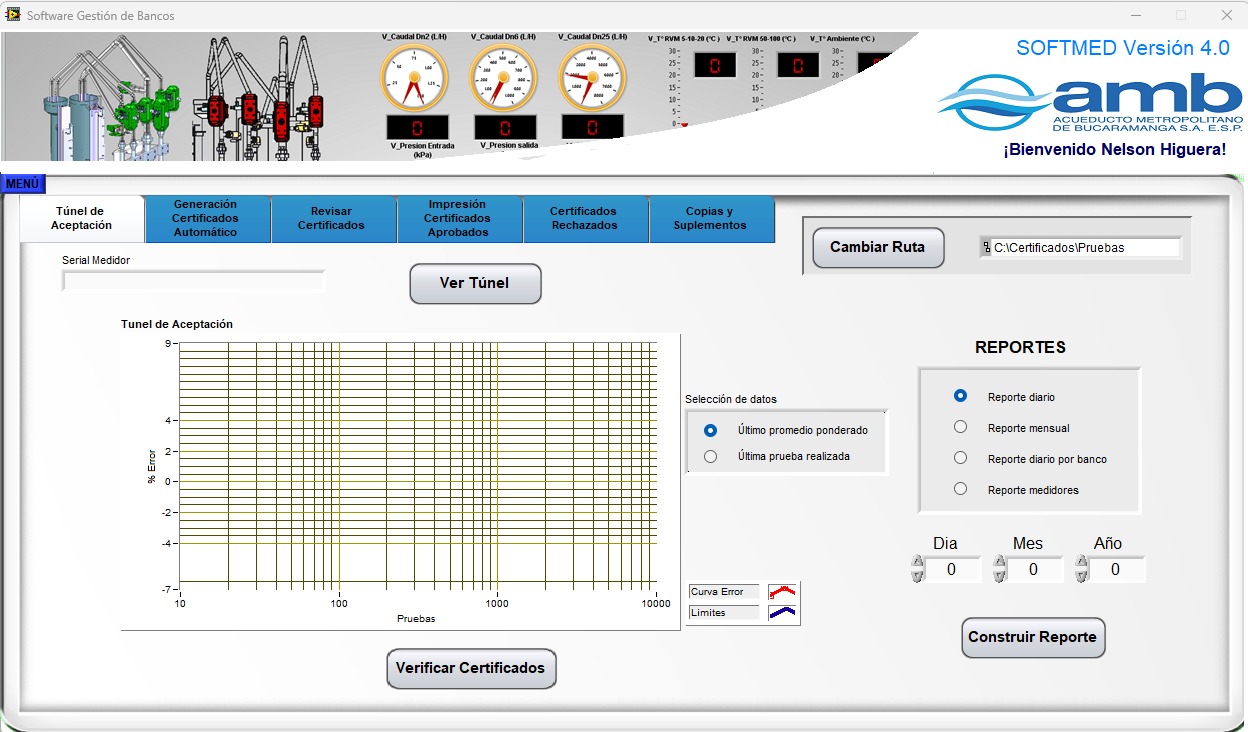Click the Mes numeric value field
1248x732 pixels.
pyautogui.click(x=1034, y=570)
